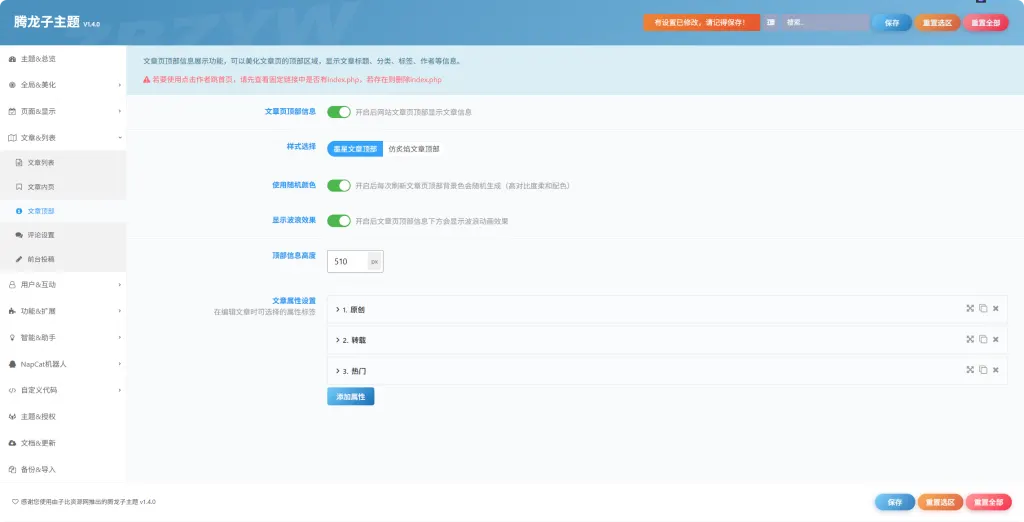Toggle the 使用随机颜色 switch
The height and width of the screenshot is (522, 1024).
339,186
